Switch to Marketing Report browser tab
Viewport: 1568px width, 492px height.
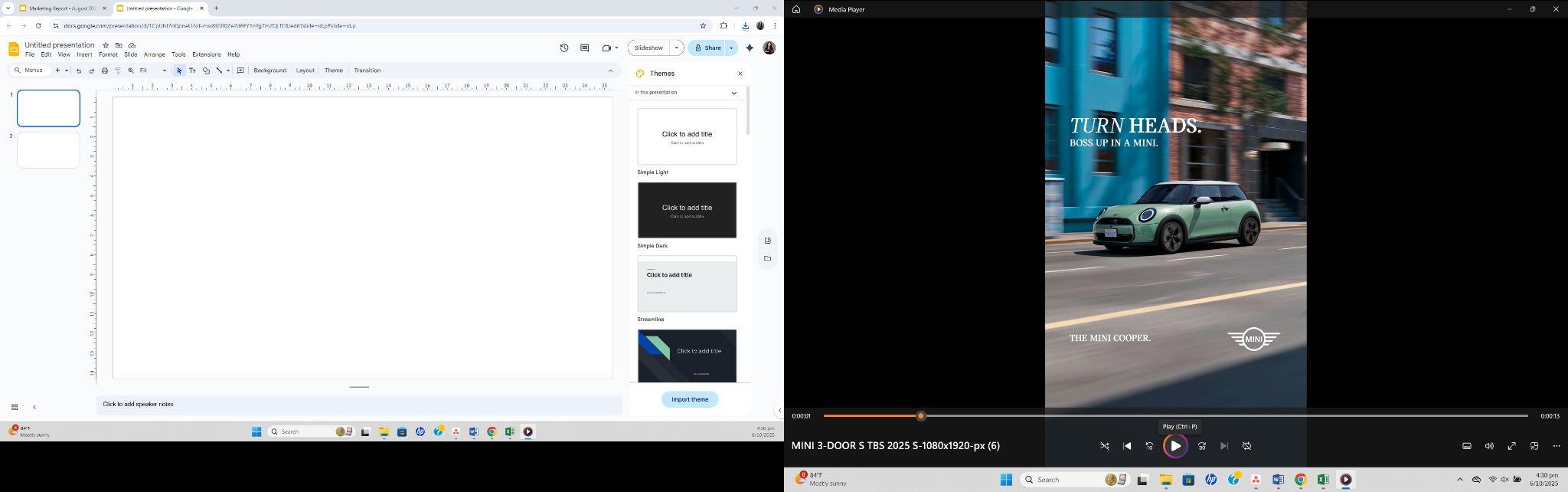(x=63, y=8)
